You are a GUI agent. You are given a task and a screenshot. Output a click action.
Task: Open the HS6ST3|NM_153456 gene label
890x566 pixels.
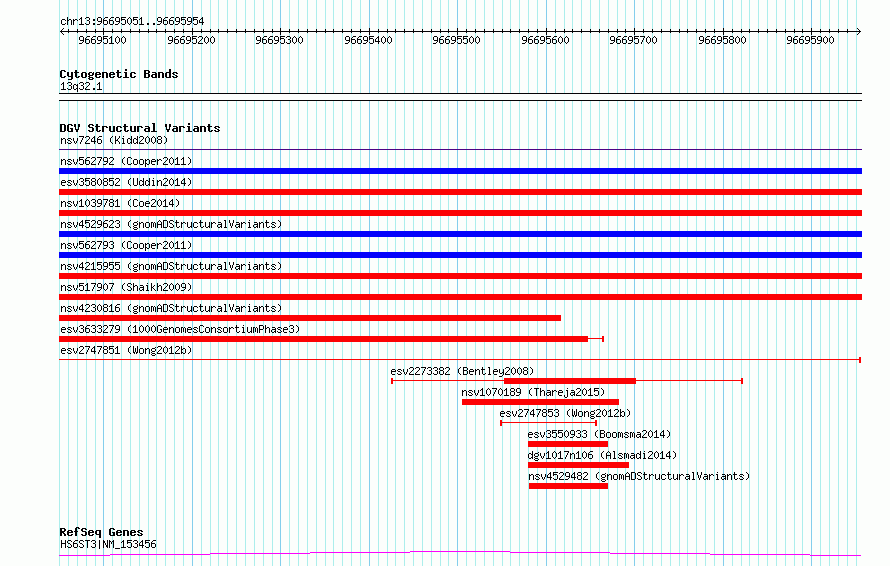108,544
